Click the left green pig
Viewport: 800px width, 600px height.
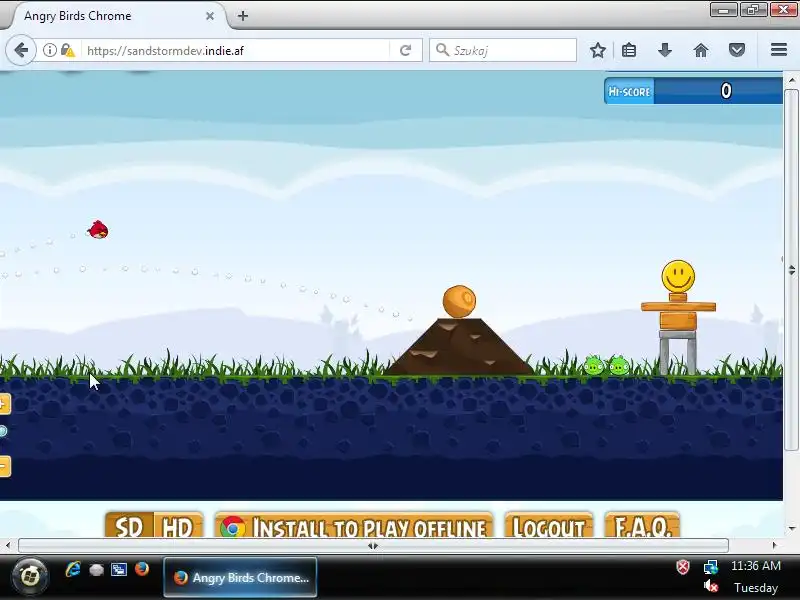[593, 365]
